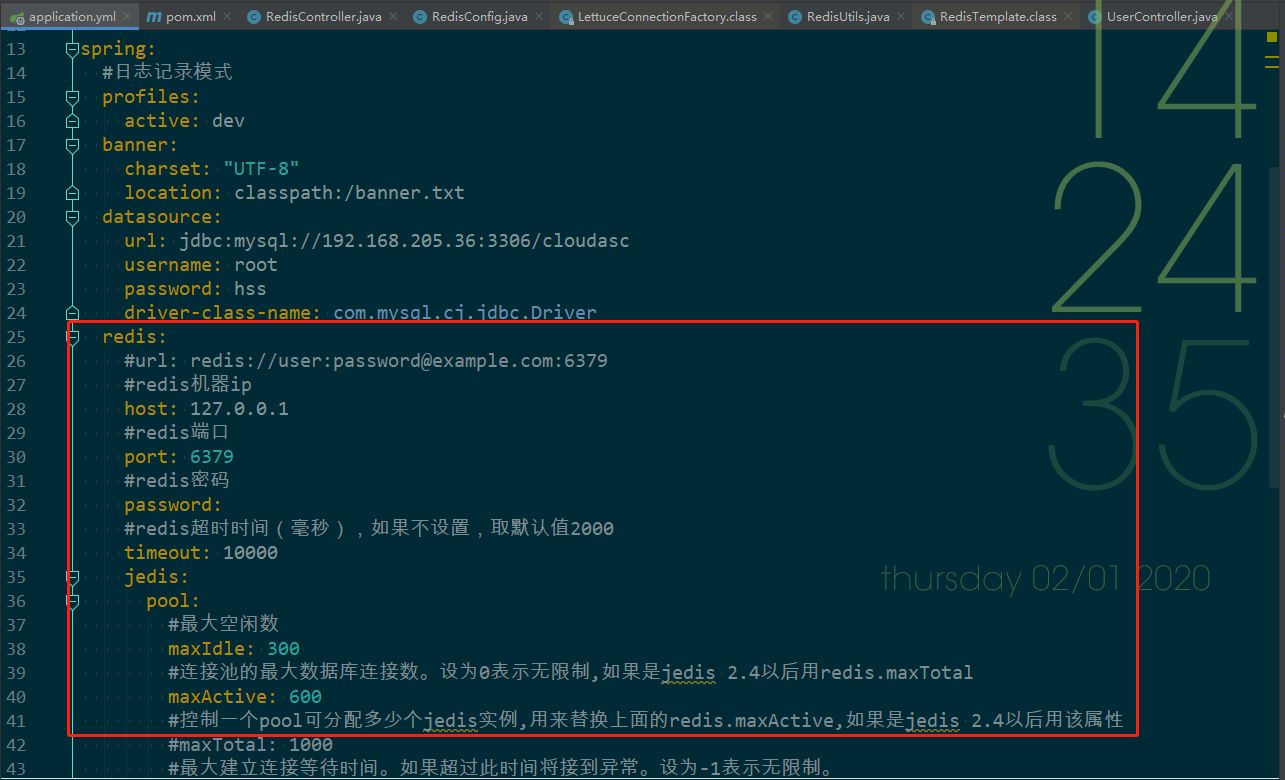Click the RedisController.java class file icon

click(x=254, y=17)
